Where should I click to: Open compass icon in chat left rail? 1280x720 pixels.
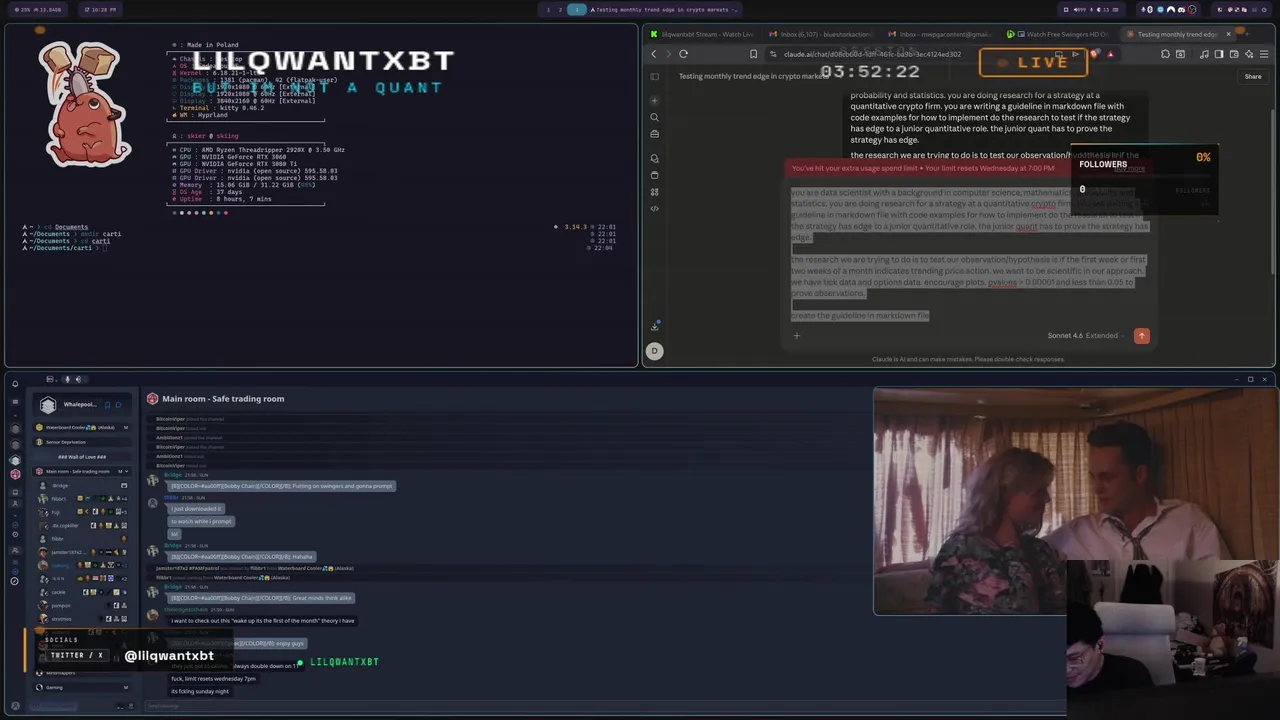[x=15, y=581]
